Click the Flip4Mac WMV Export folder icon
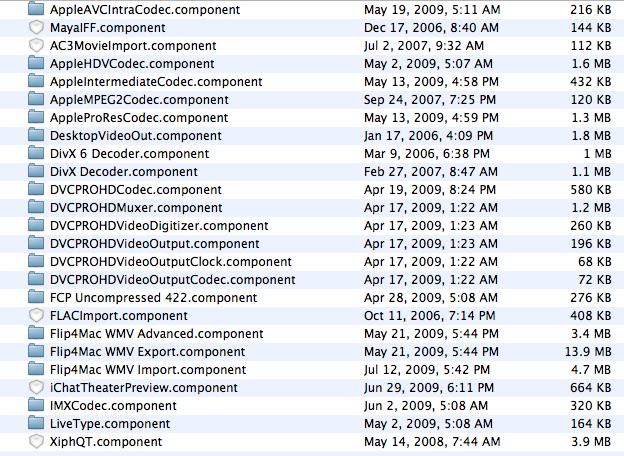The height and width of the screenshot is (456, 624). (36, 351)
